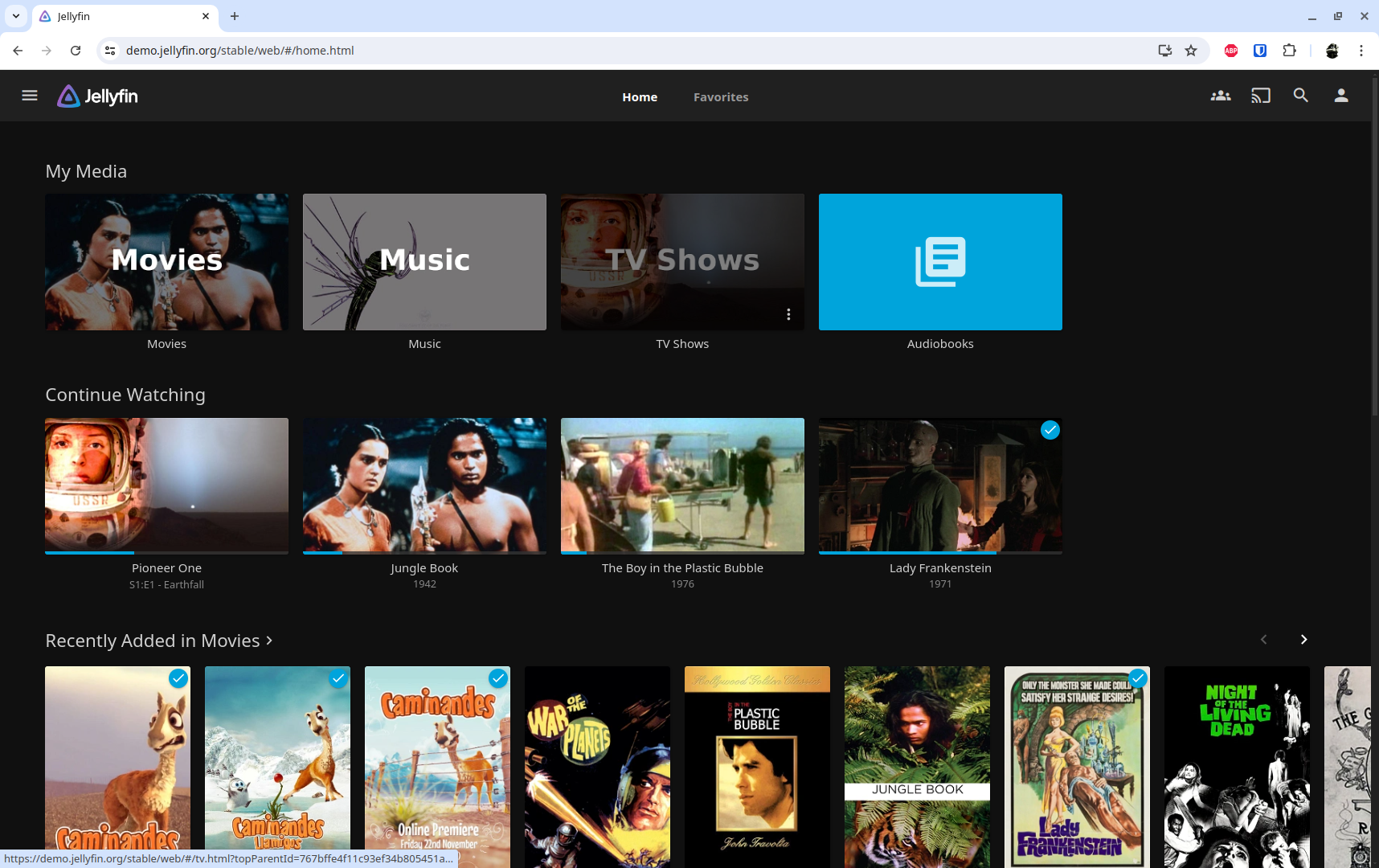Image resolution: width=1379 pixels, height=868 pixels.
Task: Open The Boy in the Plastic Bubble title
Action: 682,568
